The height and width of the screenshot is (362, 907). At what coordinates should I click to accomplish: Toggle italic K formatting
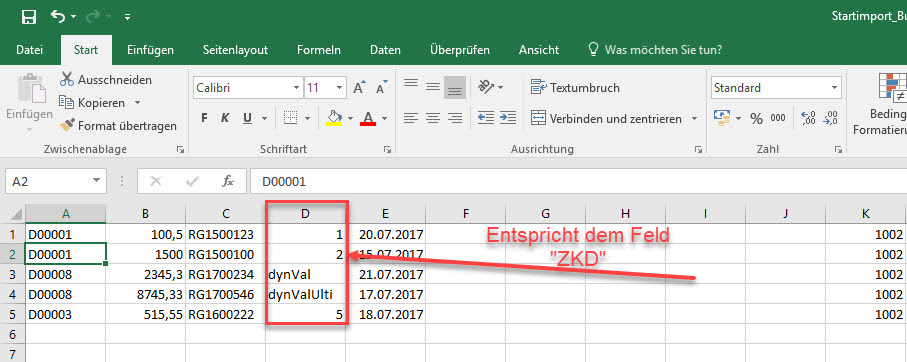click(x=225, y=119)
